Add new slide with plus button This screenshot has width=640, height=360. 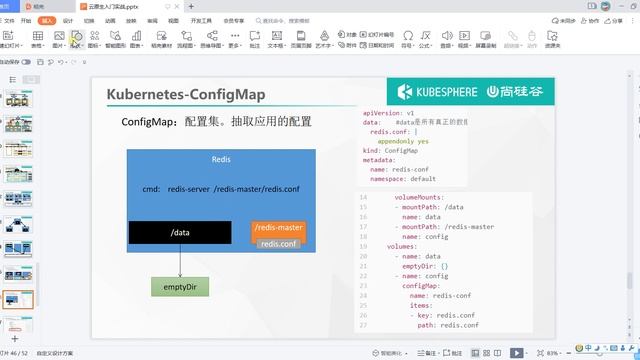coord(15,339)
